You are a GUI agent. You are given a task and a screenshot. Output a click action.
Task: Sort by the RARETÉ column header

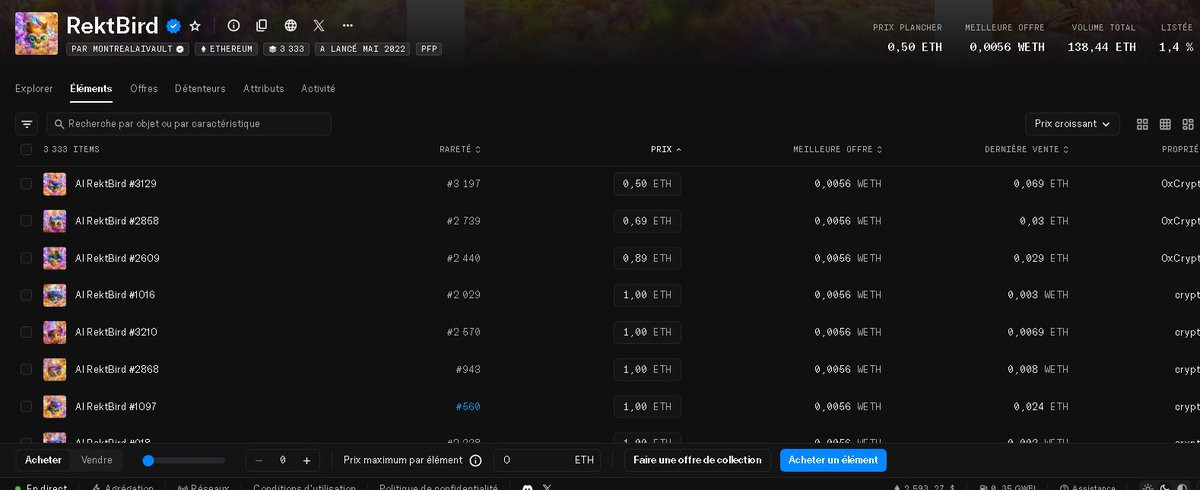[x=460, y=149]
